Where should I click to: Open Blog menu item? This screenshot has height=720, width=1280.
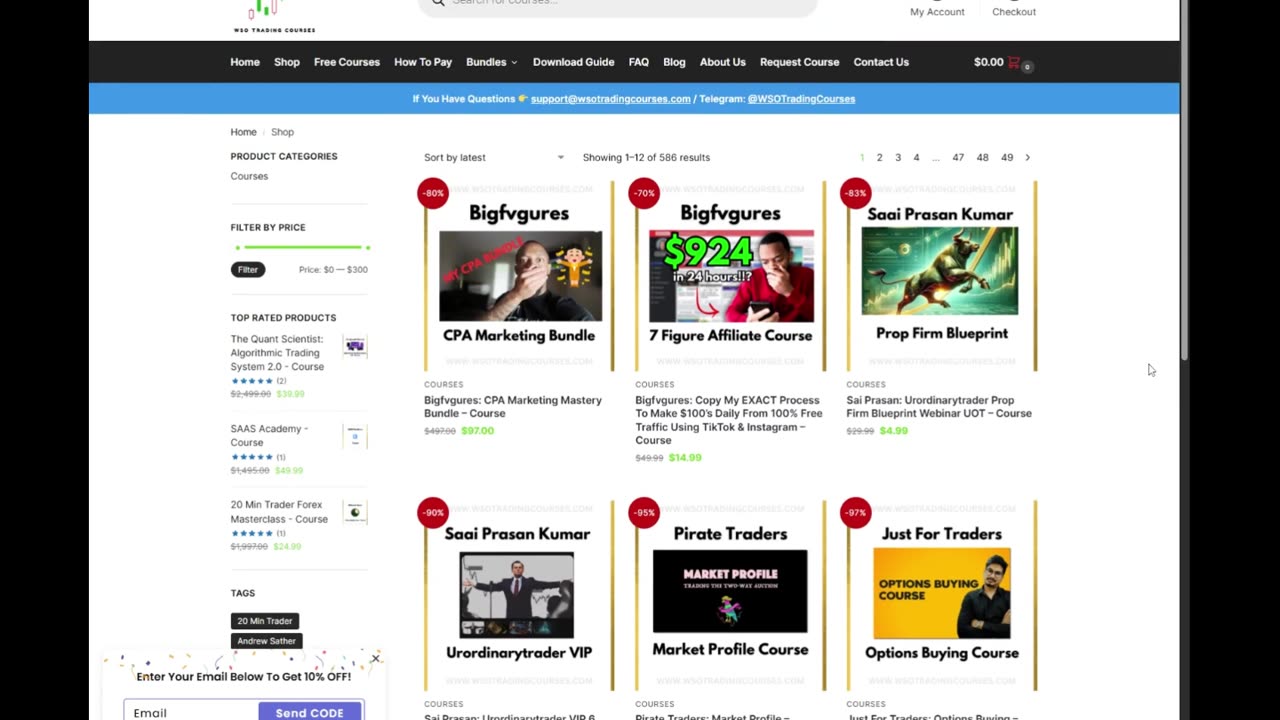tap(674, 62)
